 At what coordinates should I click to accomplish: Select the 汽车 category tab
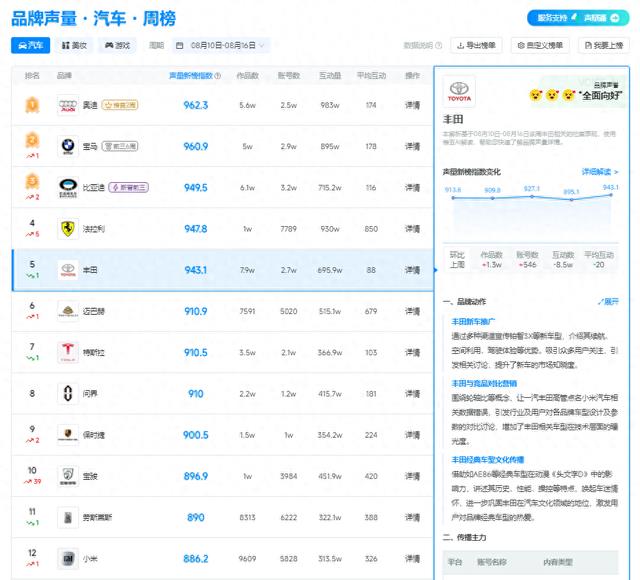point(30,45)
